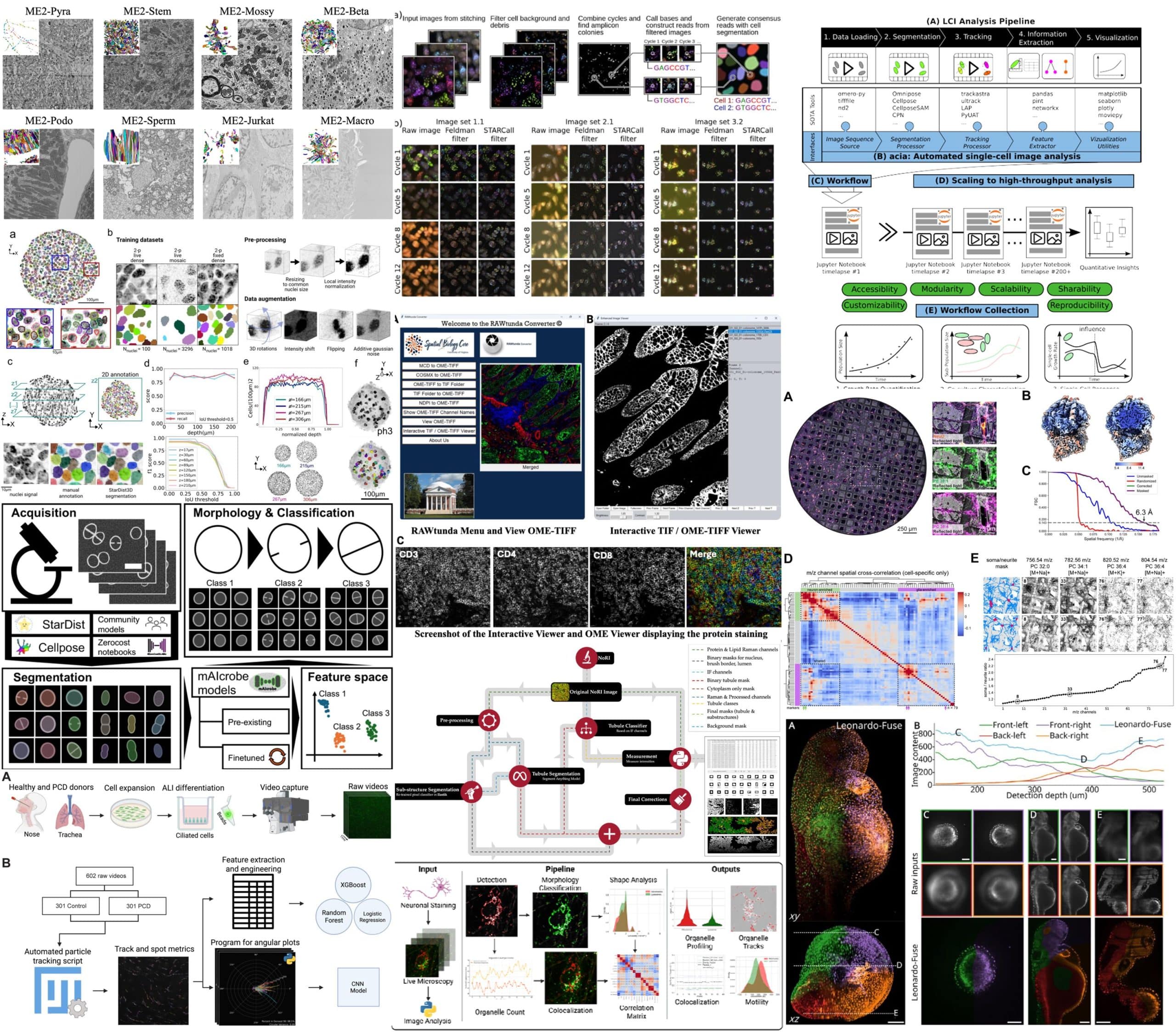The height and width of the screenshot is (1032, 1176).
Task: Click the Python logo beside the angular plots program
Action: coord(290,959)
